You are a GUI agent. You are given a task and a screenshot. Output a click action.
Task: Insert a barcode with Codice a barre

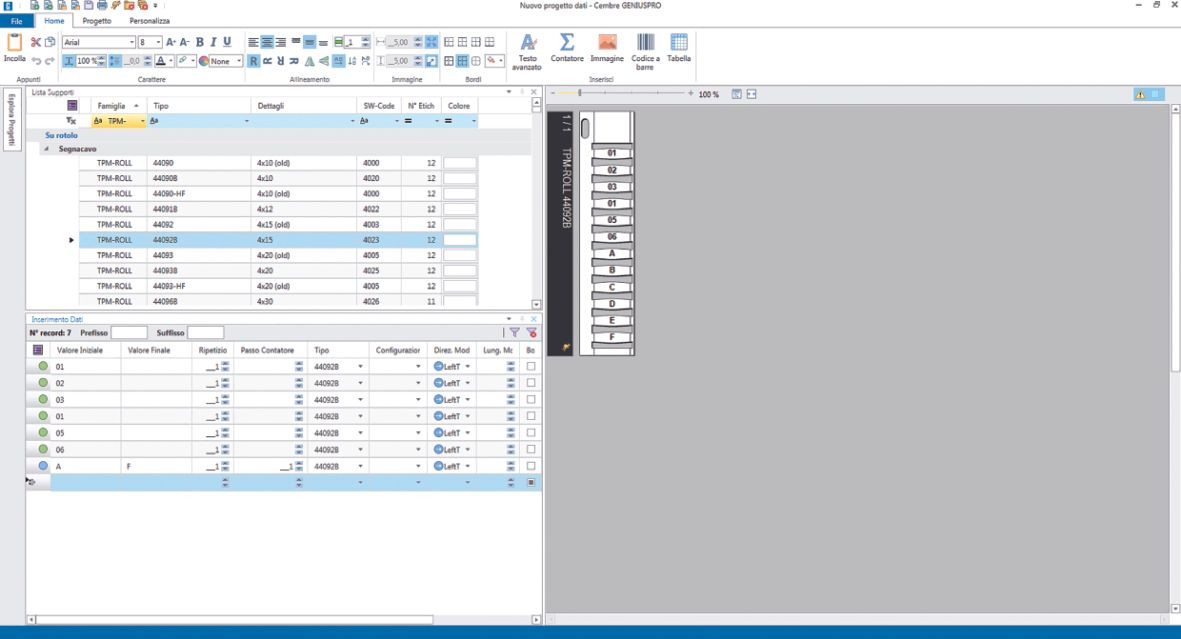pyautogui.click(x=645, y=43)
